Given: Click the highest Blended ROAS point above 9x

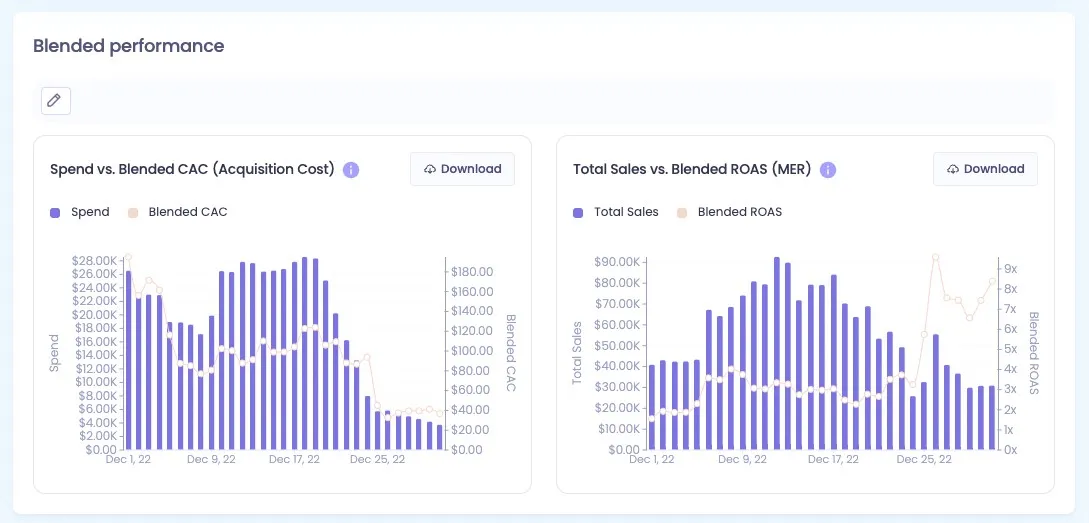Looking at the screenshot, I should click(x=936, y=257).
